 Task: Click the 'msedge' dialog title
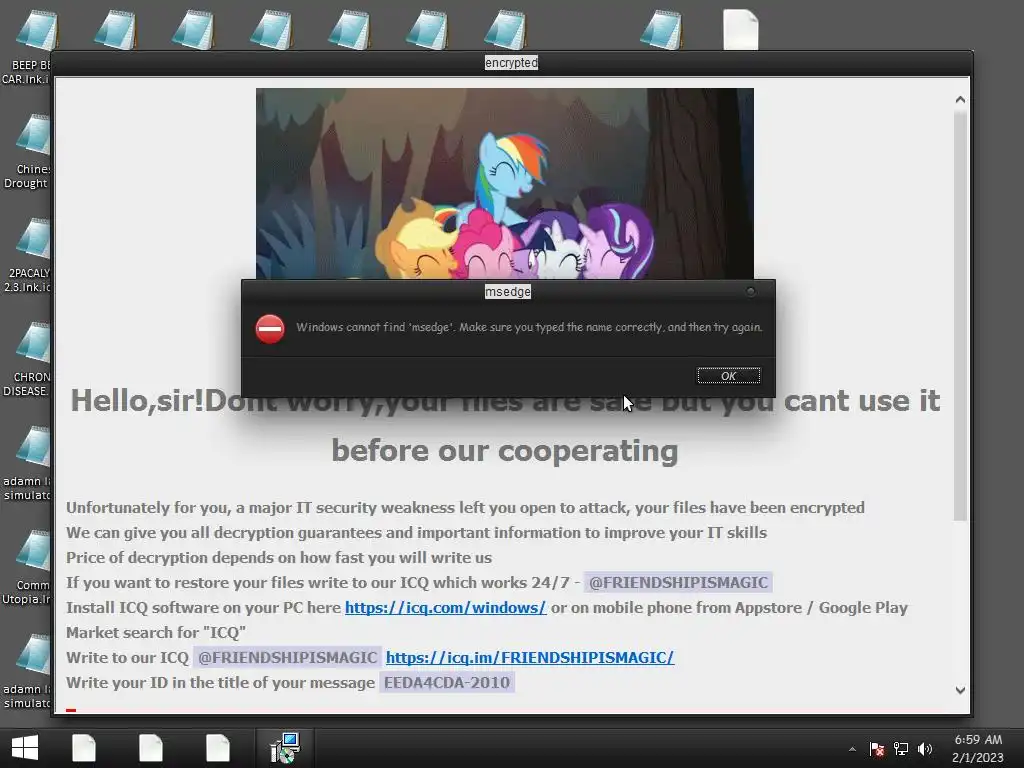tap(507, 291)
